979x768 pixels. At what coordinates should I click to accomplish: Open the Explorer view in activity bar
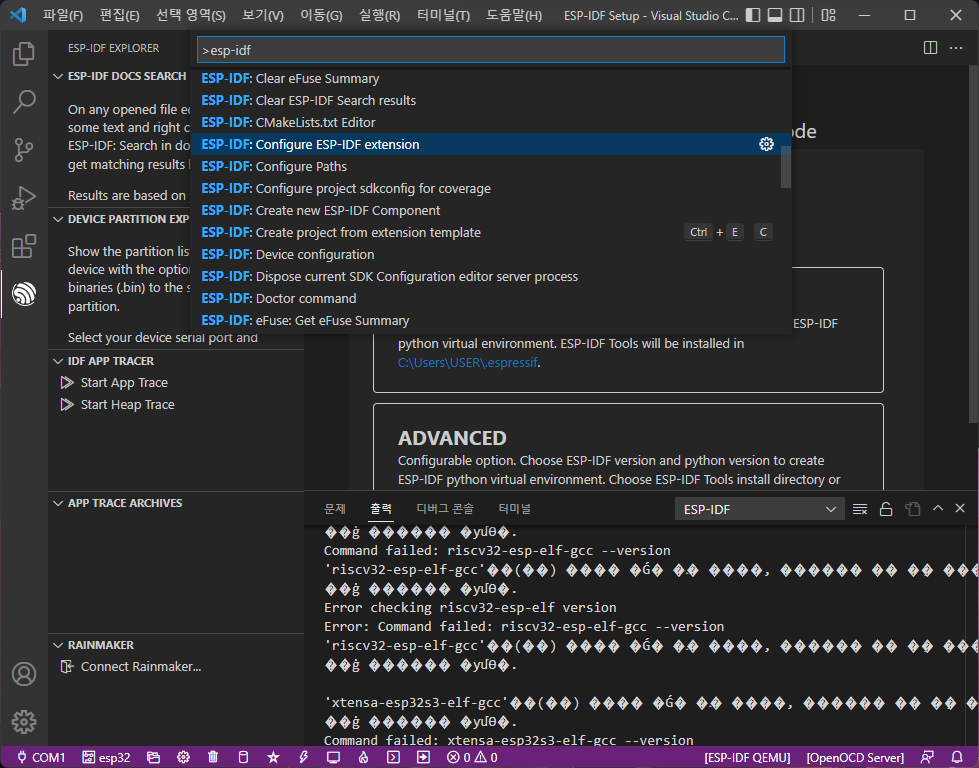point(24,54)
